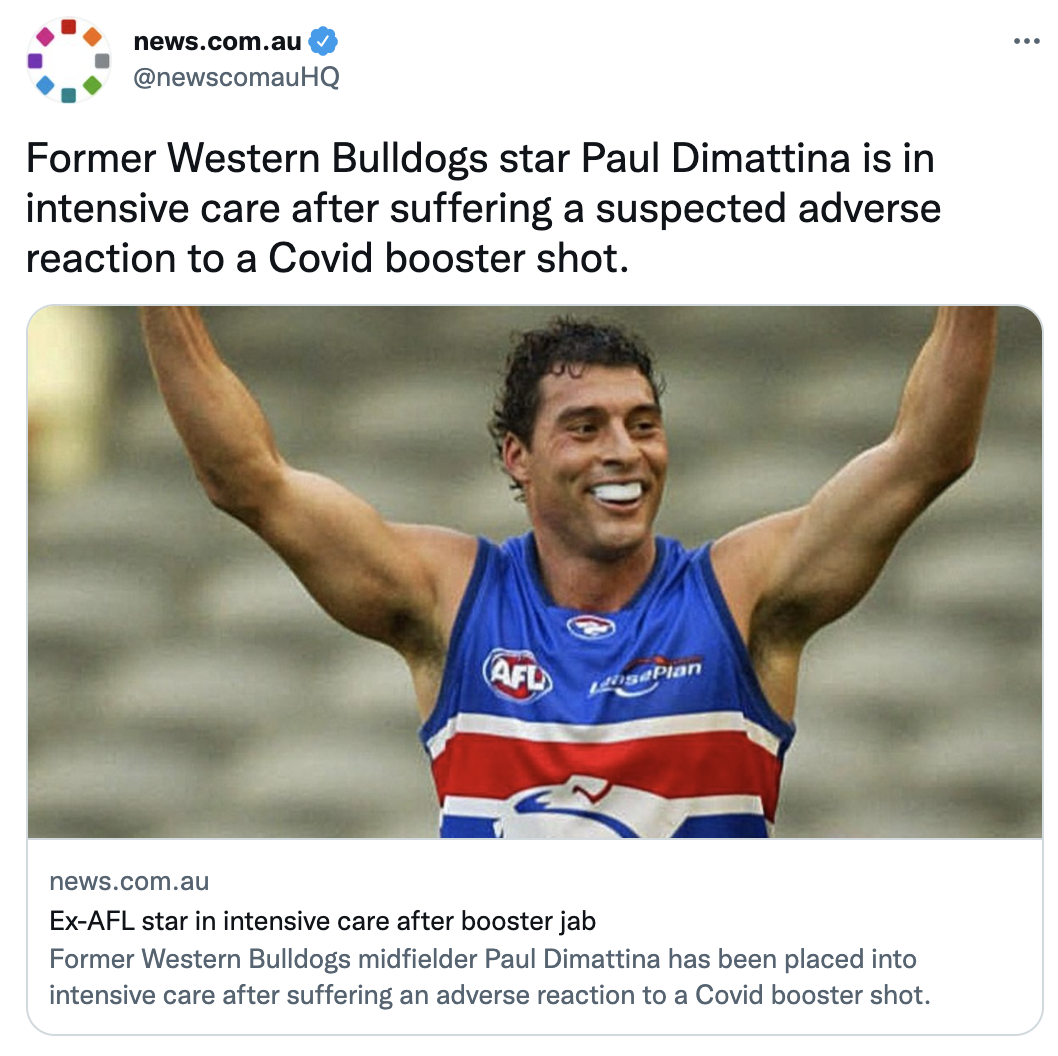Click the @newscomauHQ handle
This screenshot has height=1056, width=1058.
(x=236, y=77)
